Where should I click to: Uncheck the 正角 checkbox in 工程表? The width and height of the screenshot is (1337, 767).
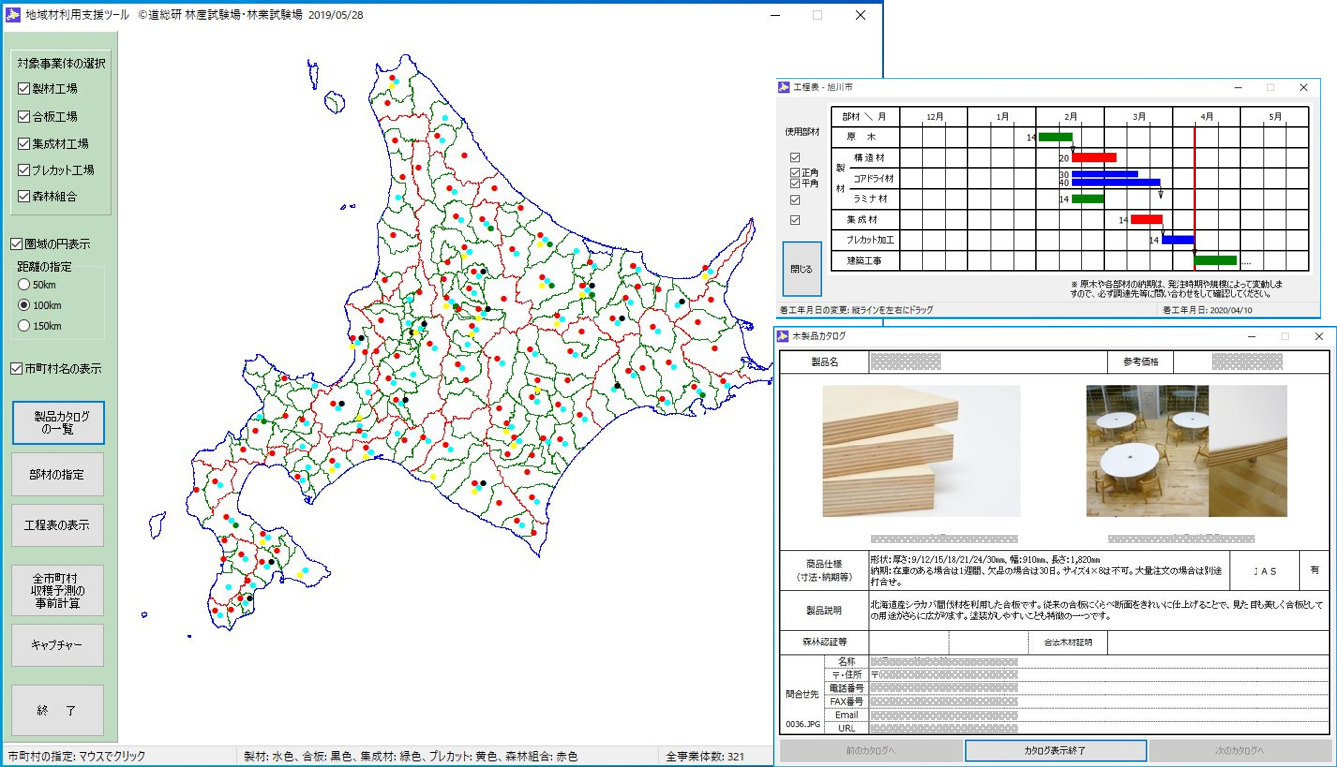click(x=795, y=173)
